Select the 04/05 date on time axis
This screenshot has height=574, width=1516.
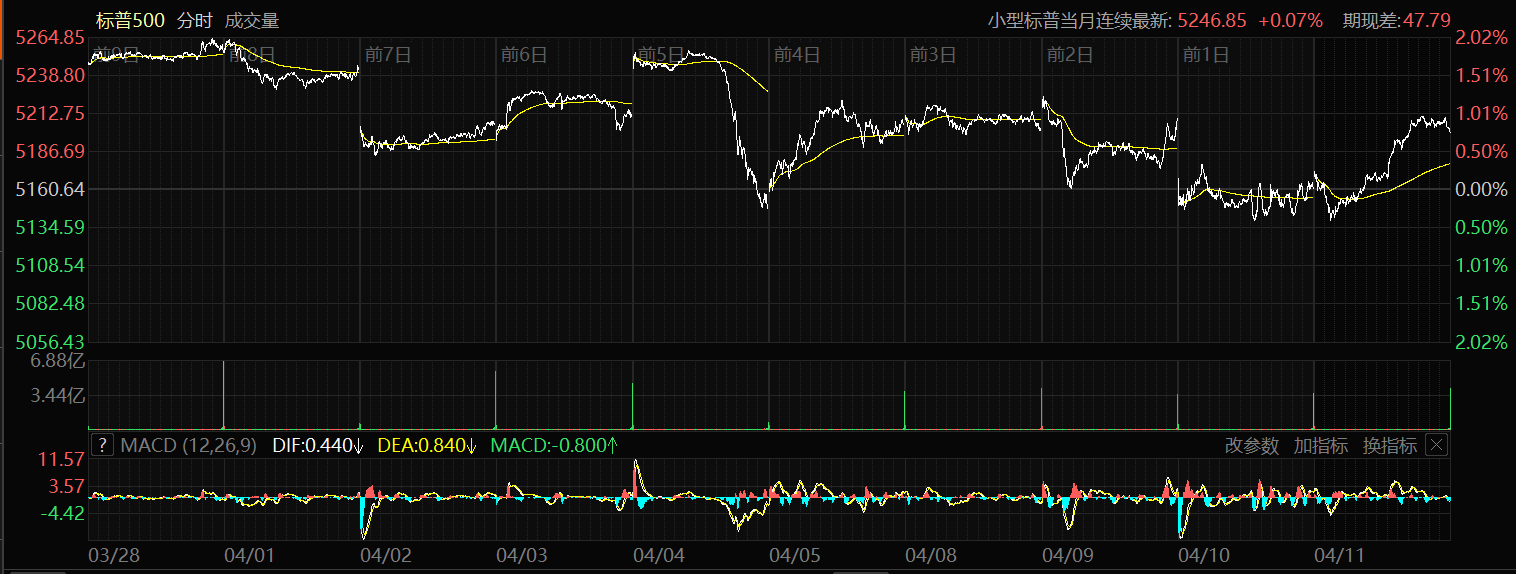[794, 553]
